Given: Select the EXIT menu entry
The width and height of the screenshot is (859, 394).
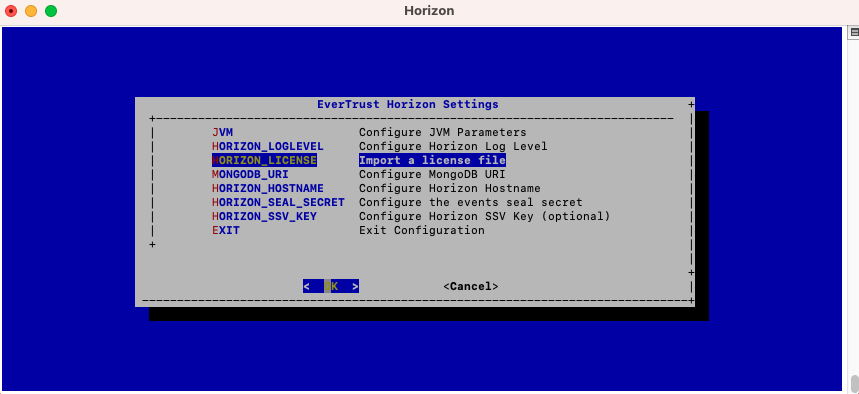Looking at the screenshot, I should pyautogui.click(x=226, y=230).
